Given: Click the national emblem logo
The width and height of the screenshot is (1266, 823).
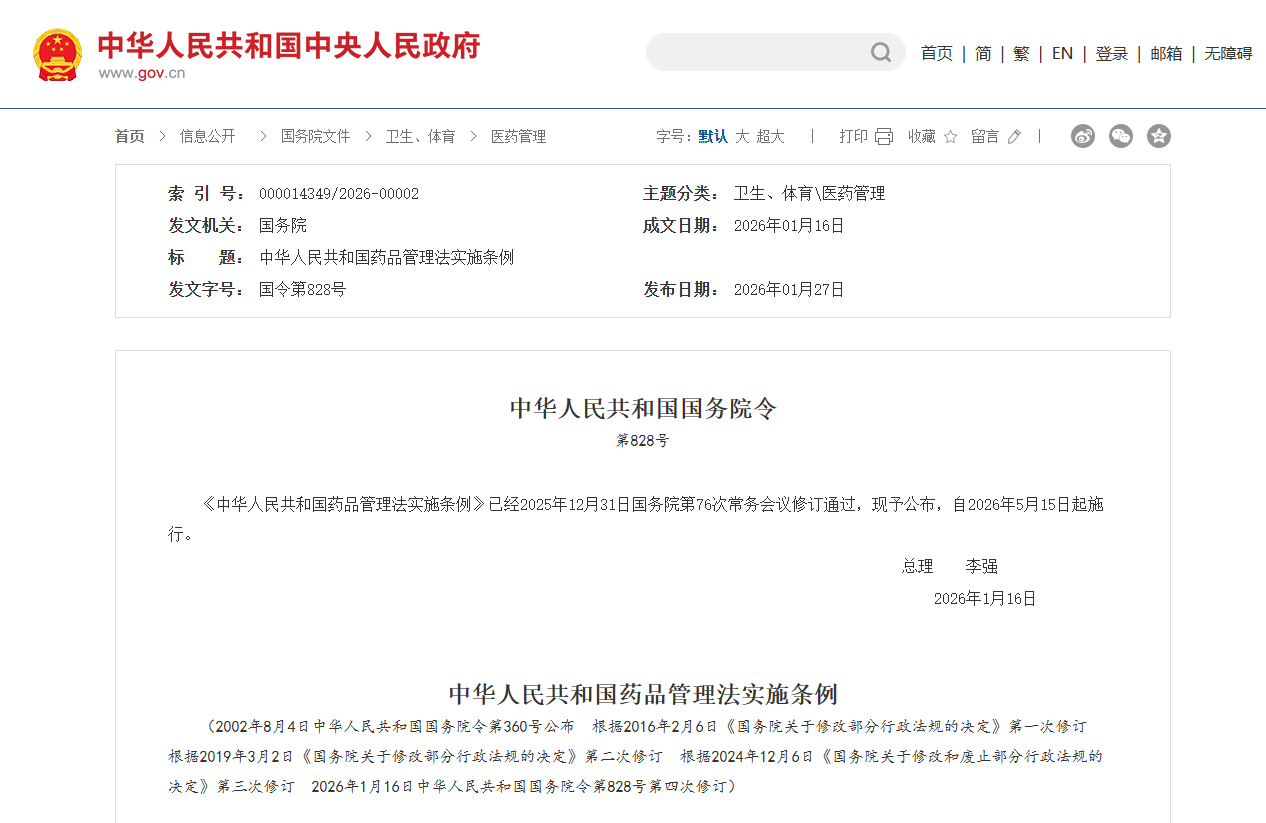Looking at the screenshot, I should point(58,54).
